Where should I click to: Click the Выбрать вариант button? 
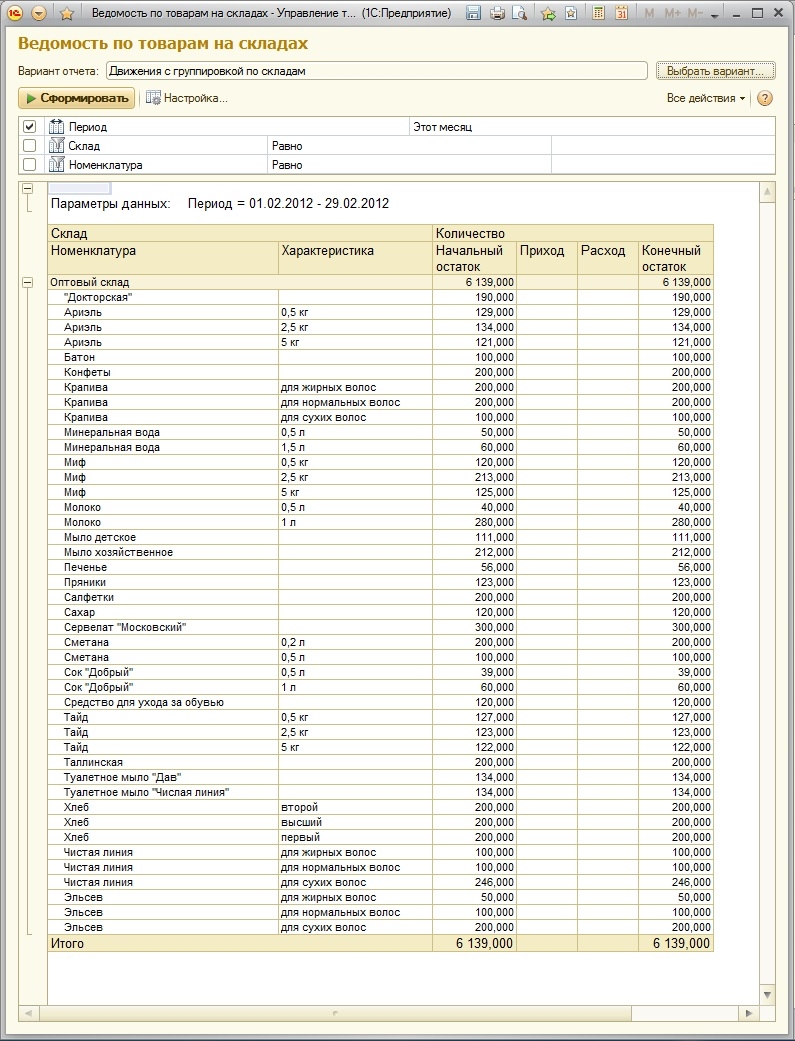715,71
